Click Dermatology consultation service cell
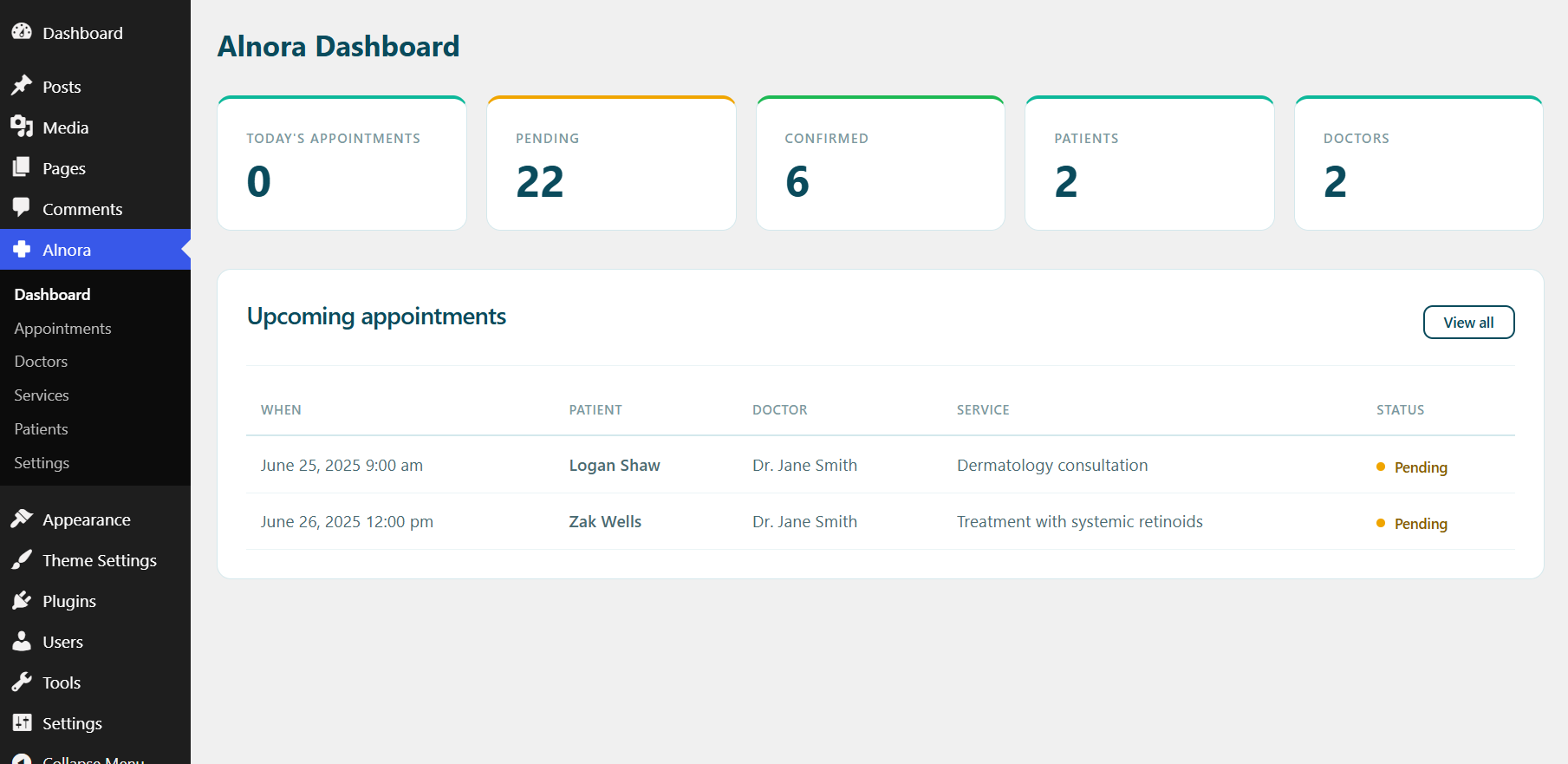1568x764 pixels. [x=1052, y=466]
